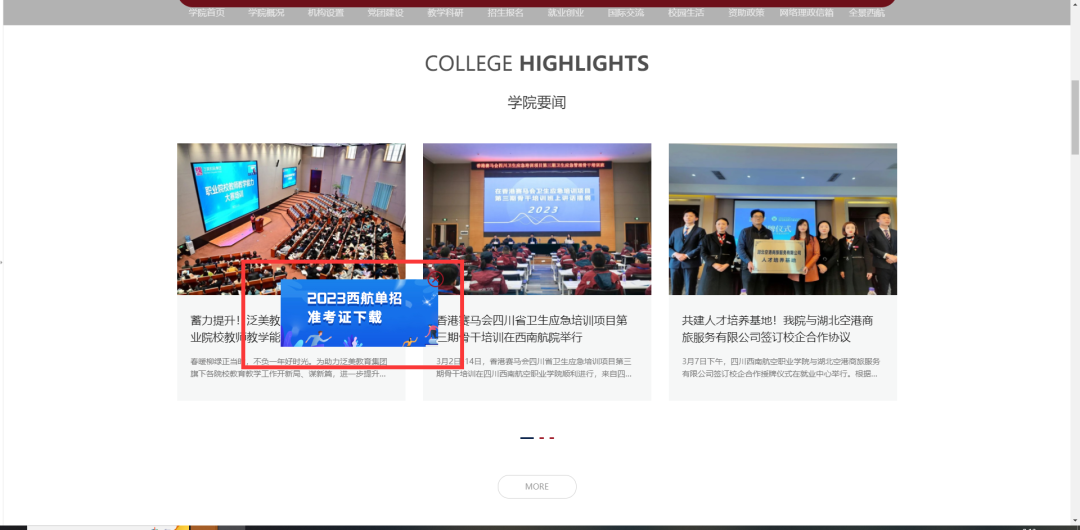
Task: Open the 全景西航 menu item
Action: (x=866, y=13)
